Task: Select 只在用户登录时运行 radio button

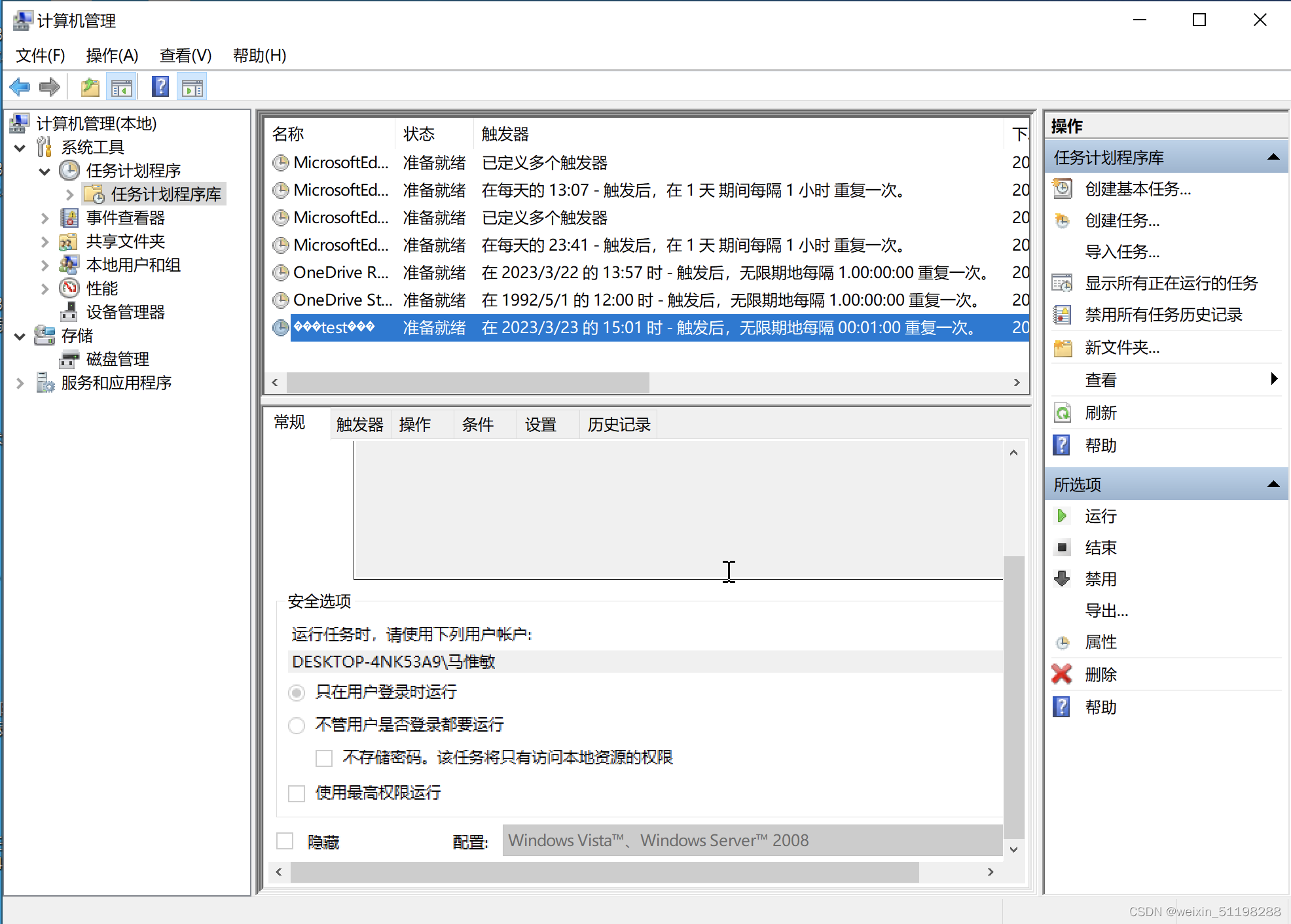Action: pos(297,692)
